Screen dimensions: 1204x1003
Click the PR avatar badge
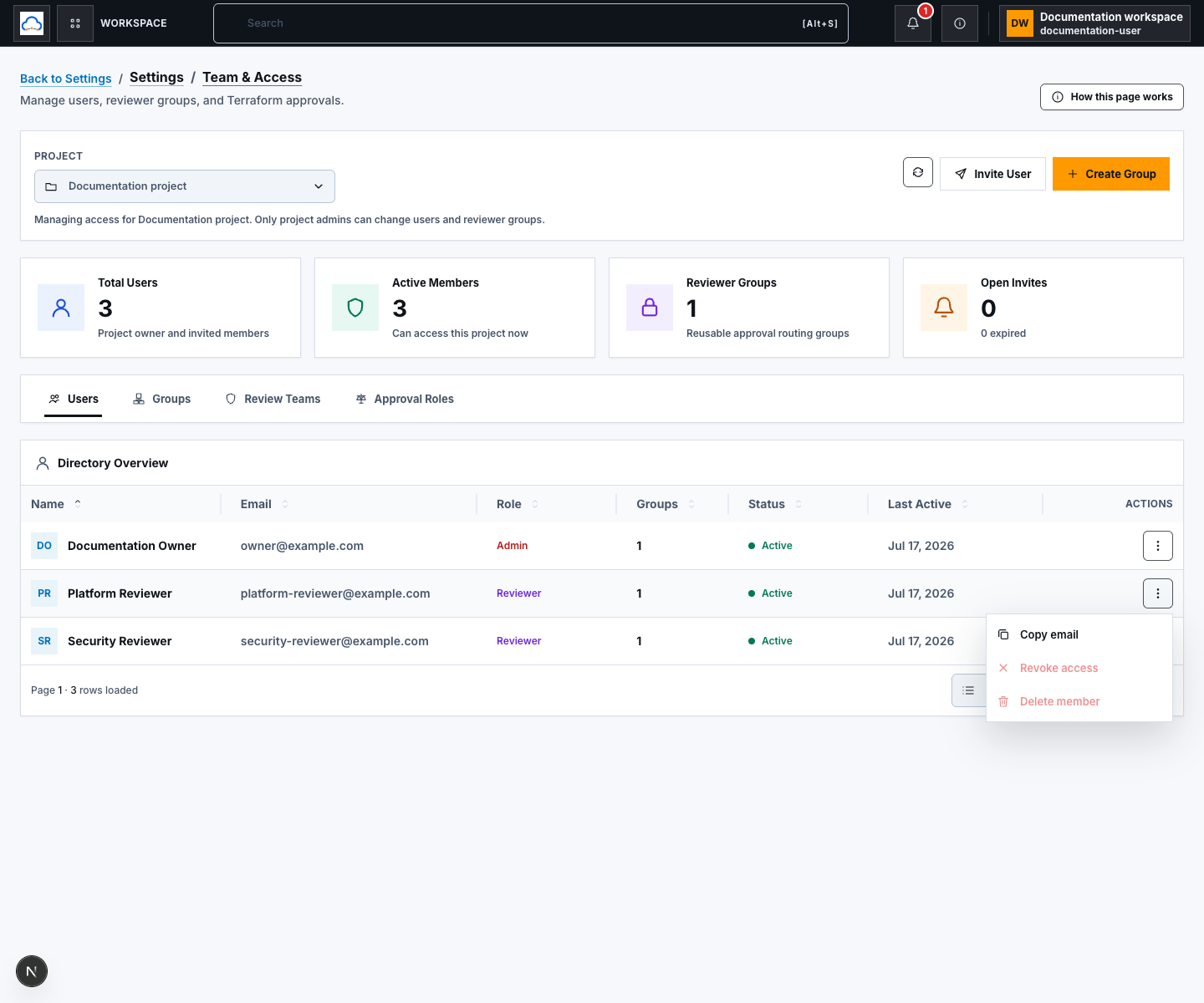click(x=44, y=593)
